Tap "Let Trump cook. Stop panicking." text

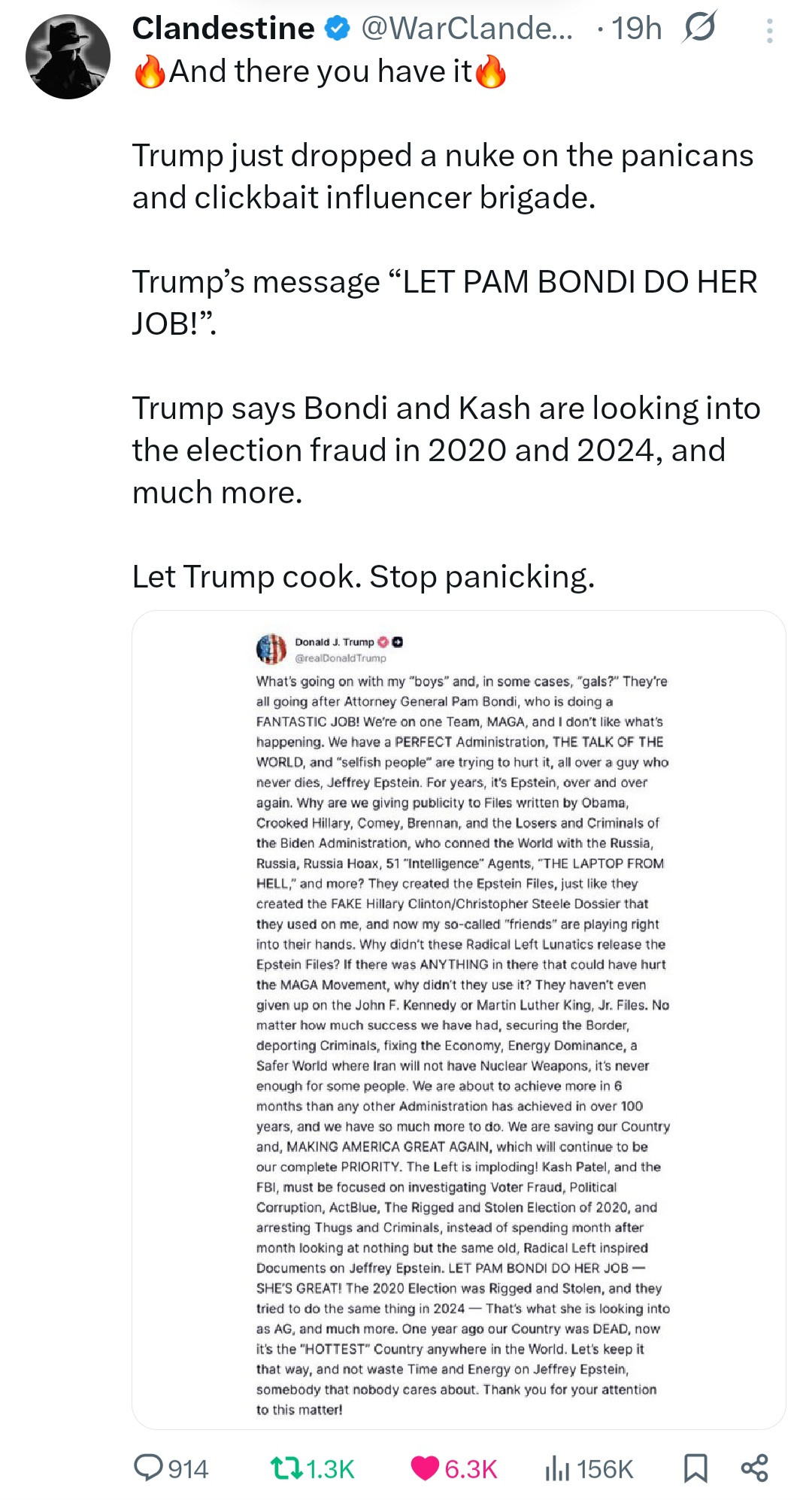tap(363, 577)
